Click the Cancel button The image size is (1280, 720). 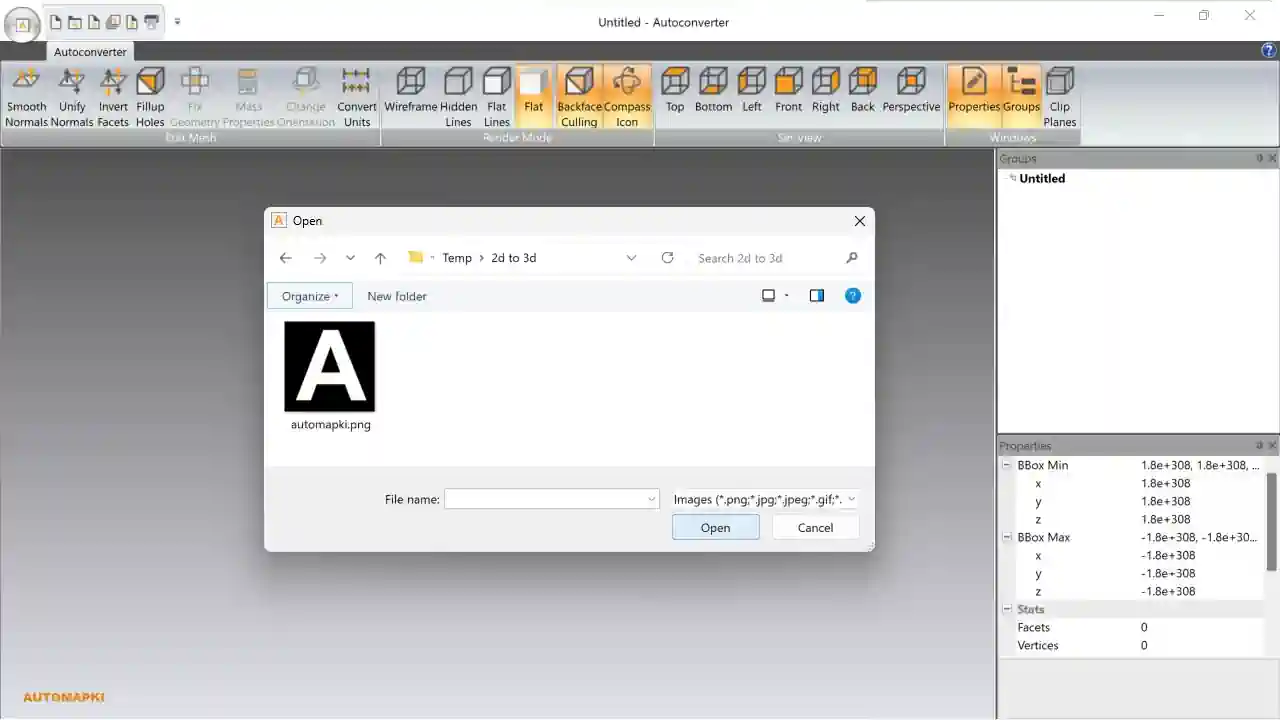[815, 527]
